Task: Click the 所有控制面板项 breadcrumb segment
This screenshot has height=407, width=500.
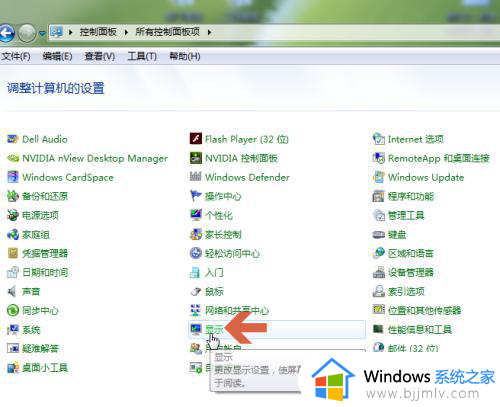Action: click(x=168, y=32)
